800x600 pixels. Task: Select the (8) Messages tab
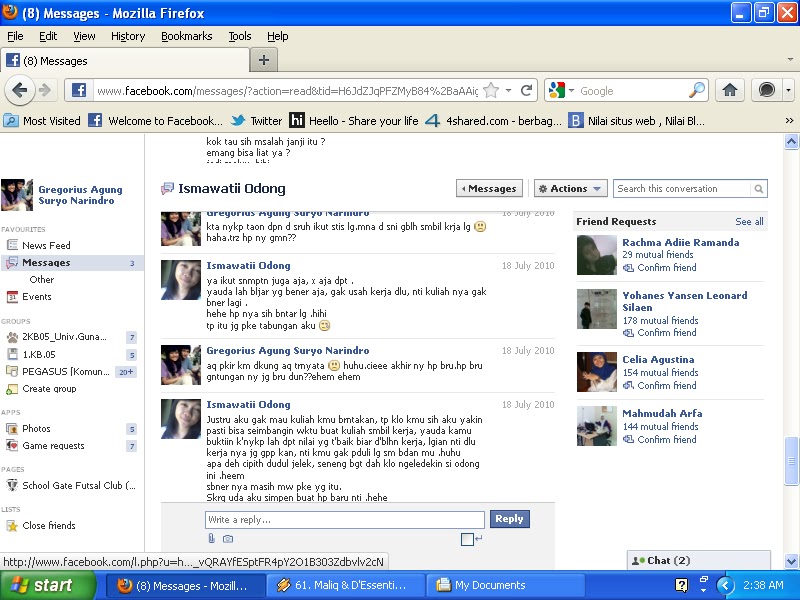[125, 61]
